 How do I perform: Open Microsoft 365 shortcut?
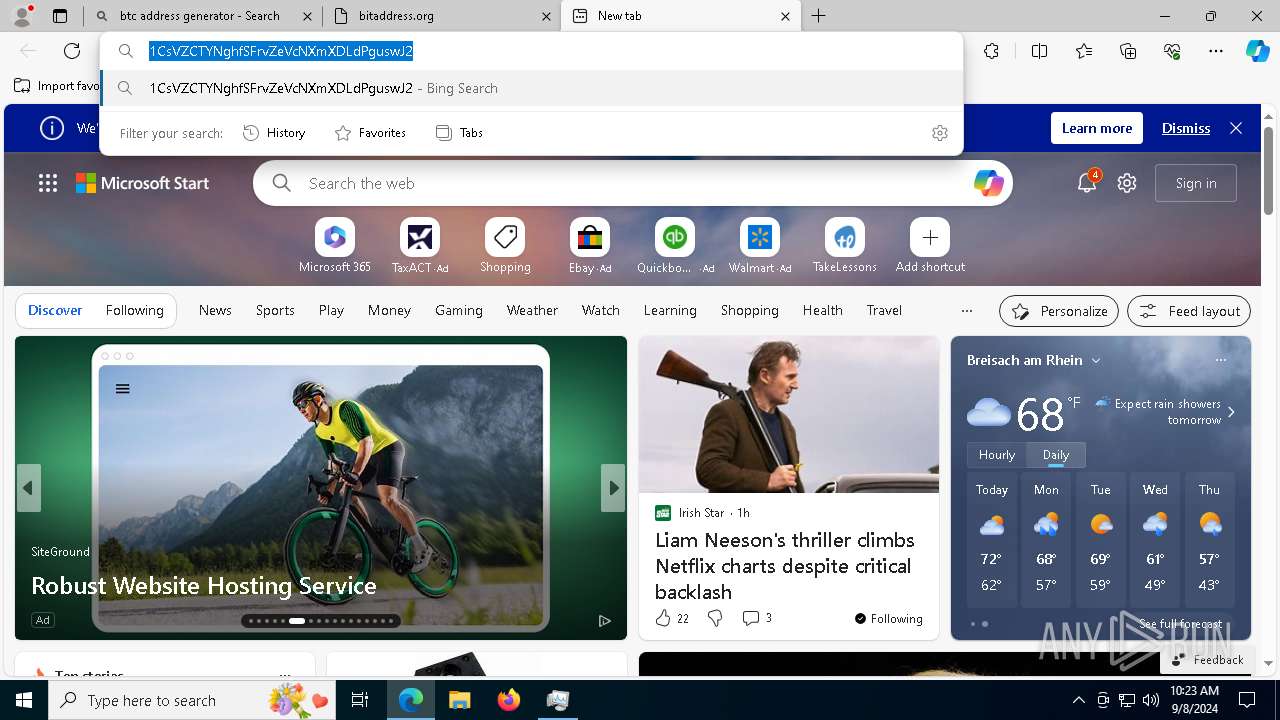coord(334,246)
